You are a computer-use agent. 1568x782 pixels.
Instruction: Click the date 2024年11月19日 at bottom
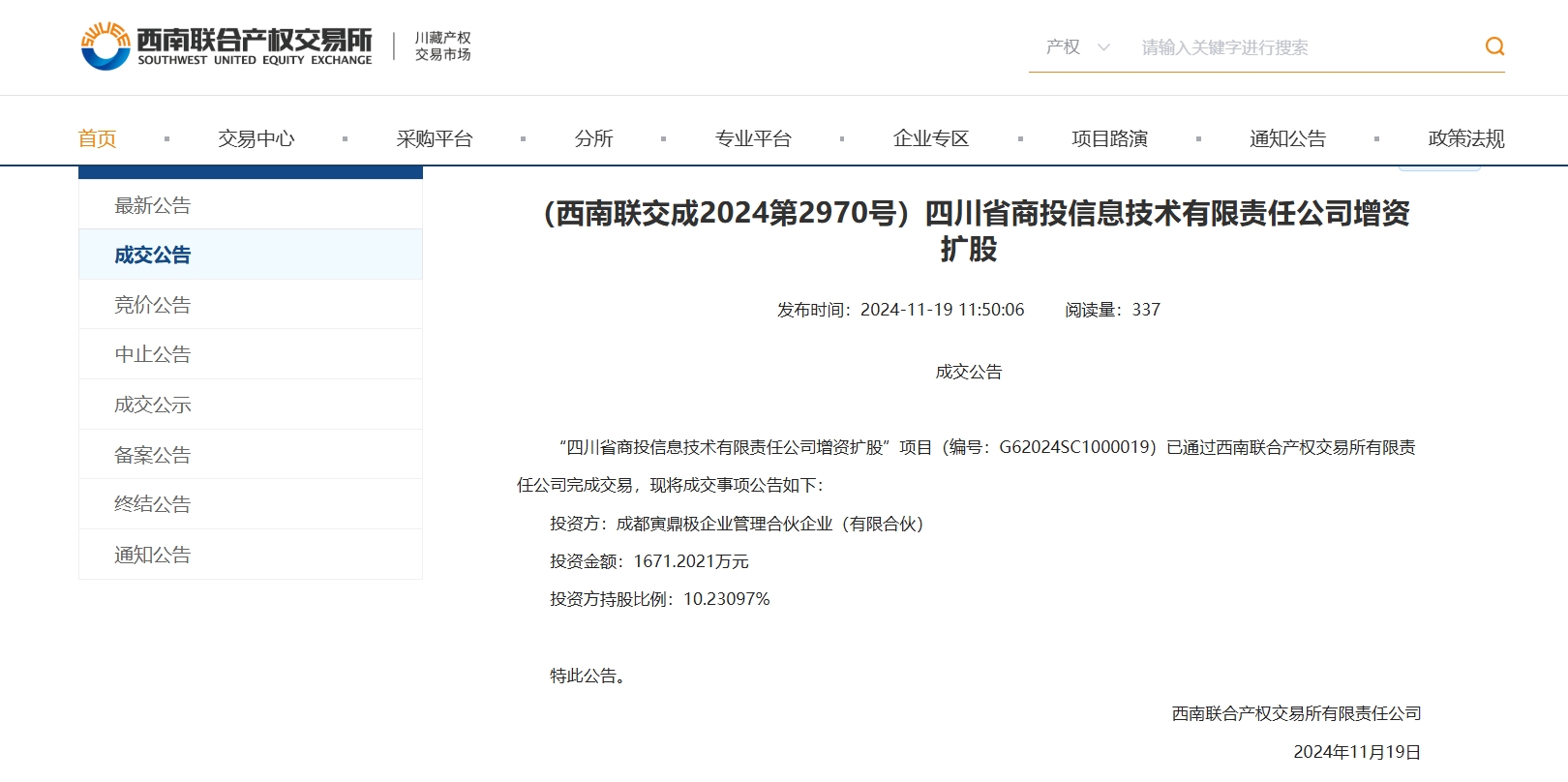(x=1357, y=752)
